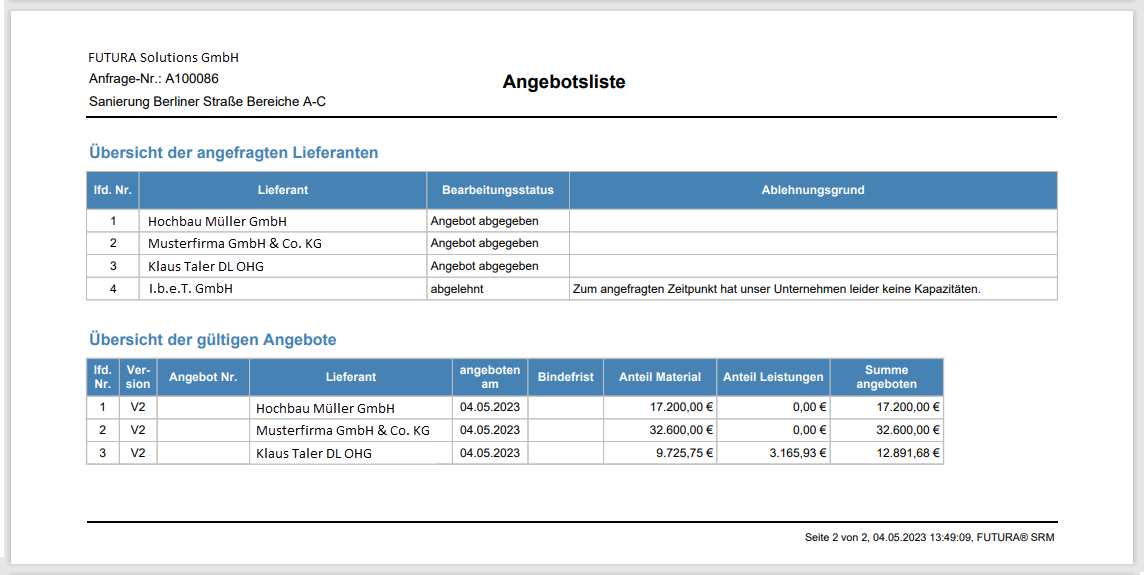
Task: Select the abgelehnt status cell
Action: click(457, 289)
